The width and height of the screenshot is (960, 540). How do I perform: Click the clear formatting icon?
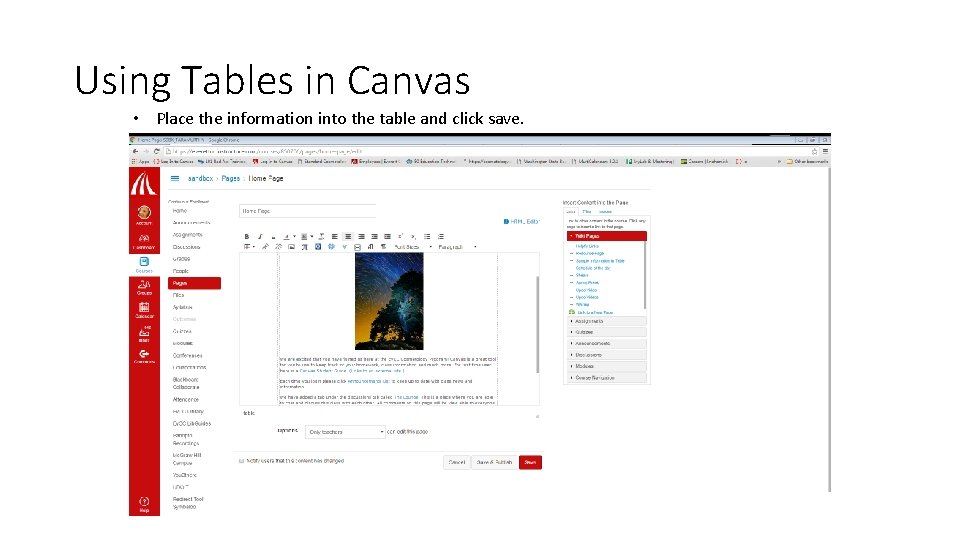[321, 236]
